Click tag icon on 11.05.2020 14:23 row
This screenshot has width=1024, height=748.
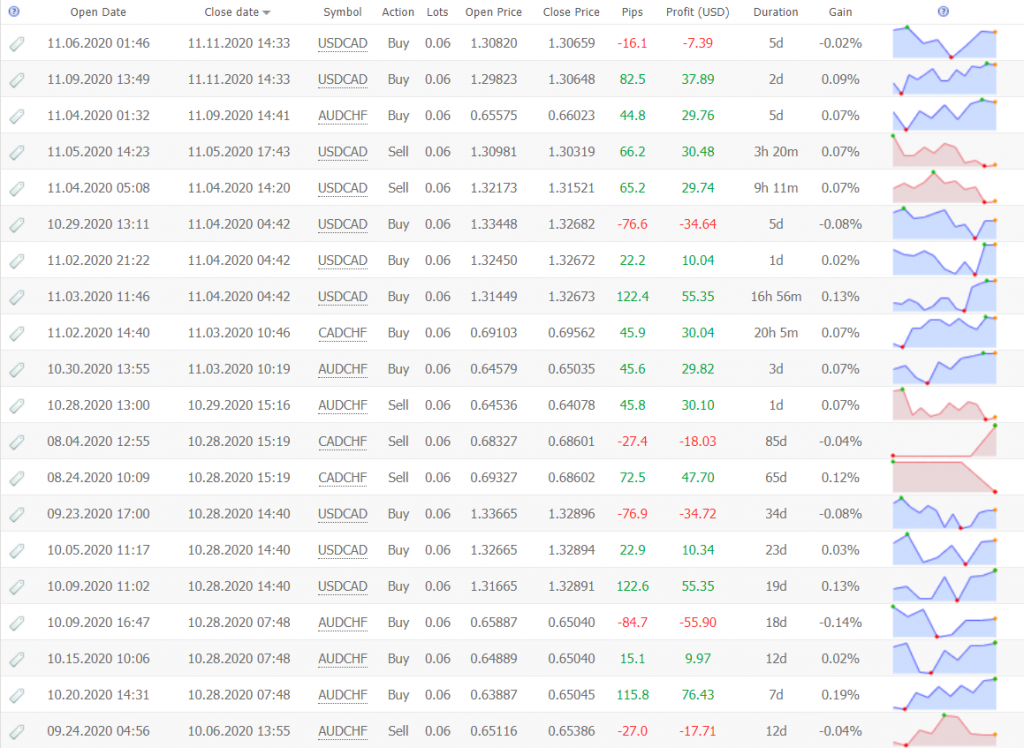(x=17, y=152)
